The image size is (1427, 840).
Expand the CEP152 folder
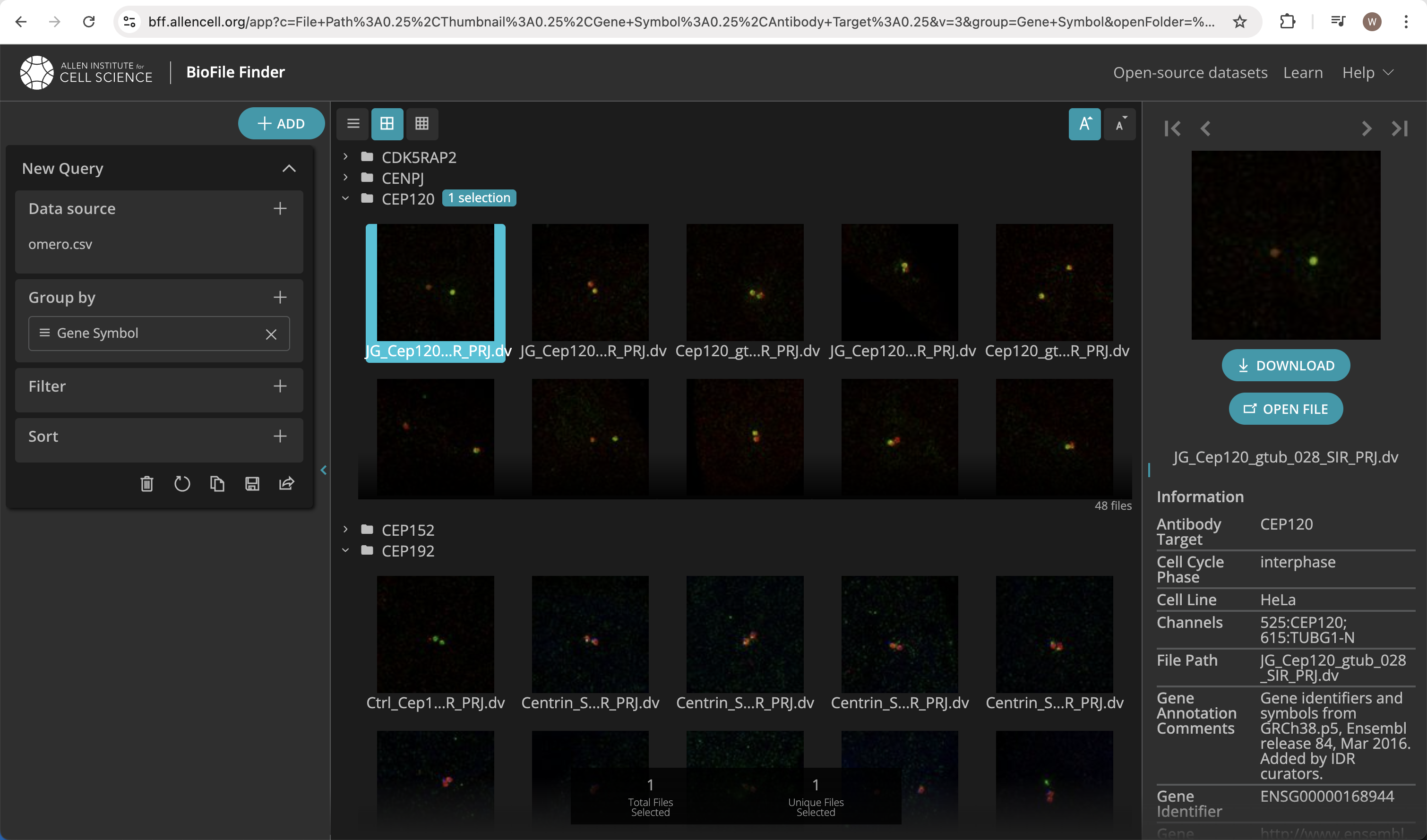(345, 529)
